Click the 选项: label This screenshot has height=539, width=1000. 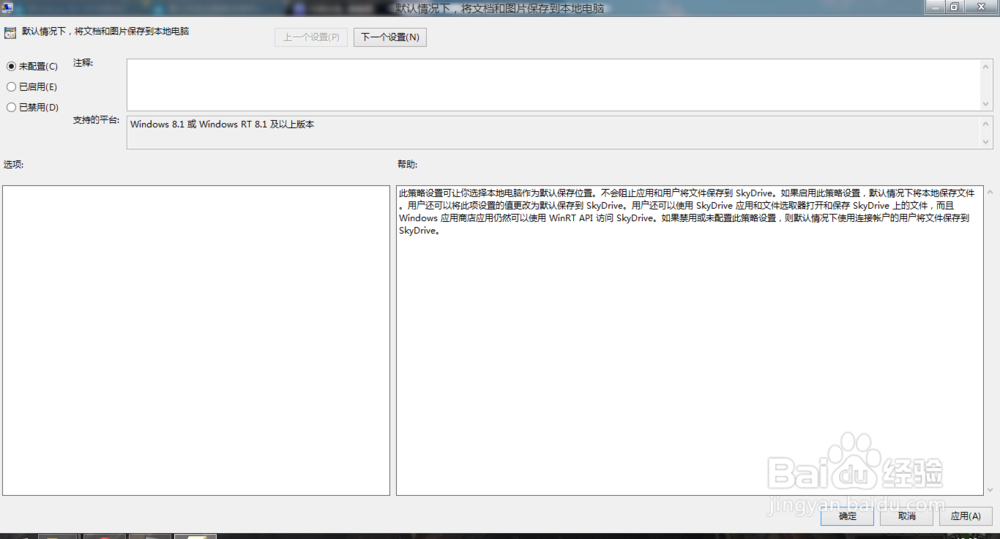coord(13,165)
